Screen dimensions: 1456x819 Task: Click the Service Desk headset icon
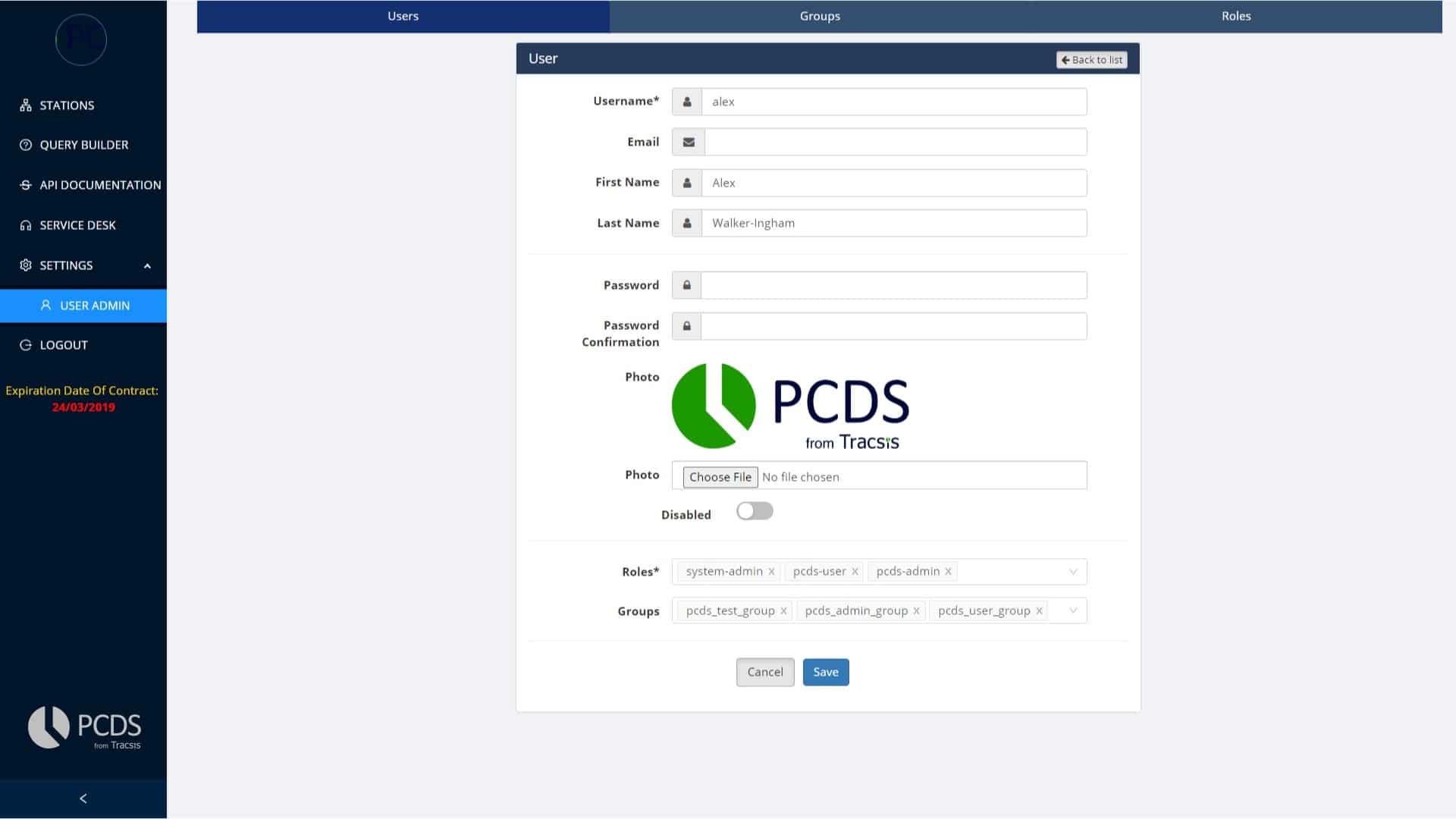click(x=26, y=225)
